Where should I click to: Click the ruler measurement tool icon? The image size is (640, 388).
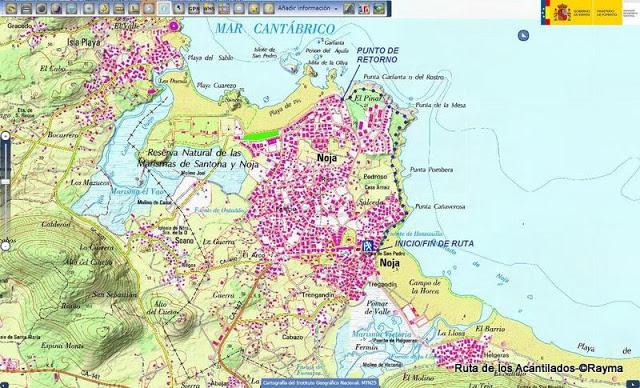[119, 9]
